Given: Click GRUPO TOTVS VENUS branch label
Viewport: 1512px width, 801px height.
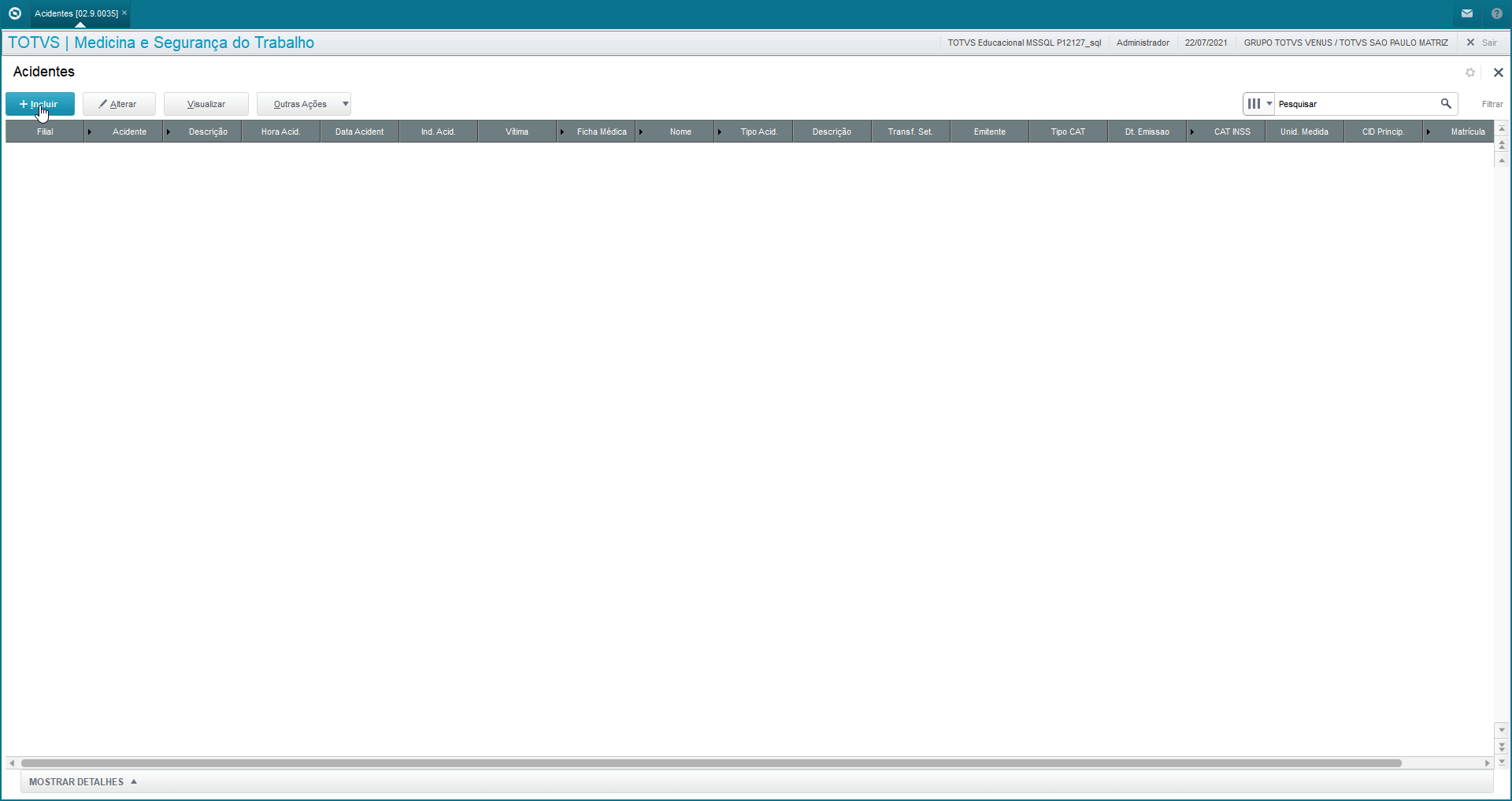Looking at the screenshot, I should (x=1346, y=43).
